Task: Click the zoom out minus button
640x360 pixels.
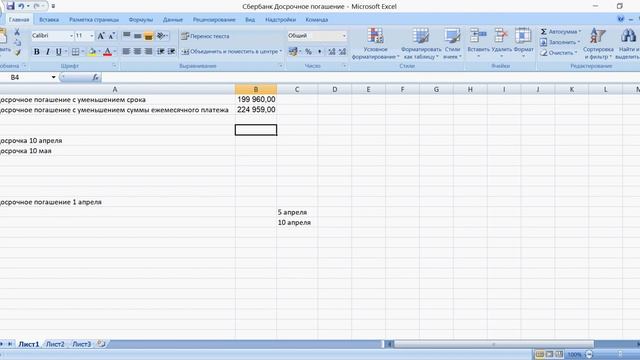Action: (589, 354)
